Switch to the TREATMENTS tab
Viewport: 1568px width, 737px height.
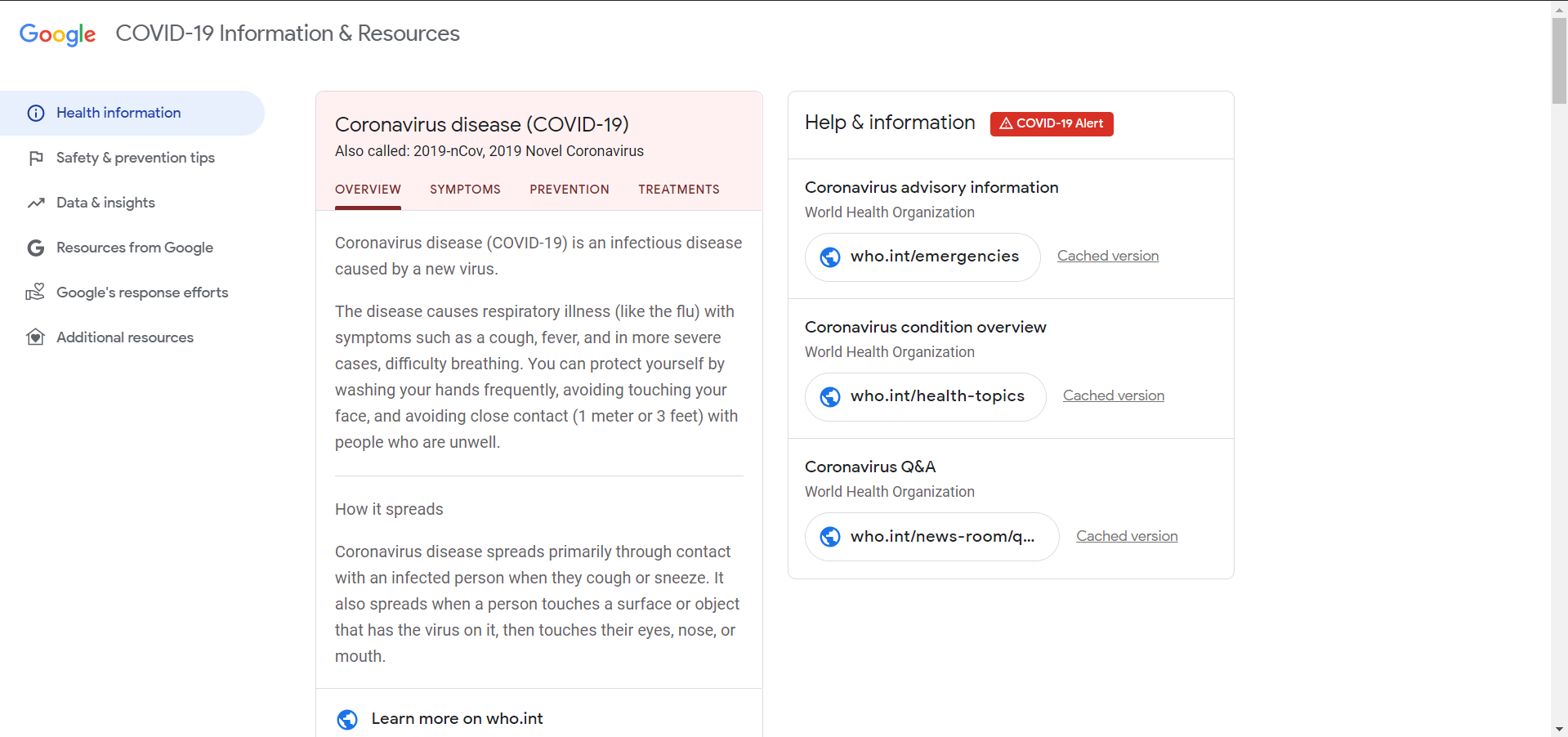(679, 190)
